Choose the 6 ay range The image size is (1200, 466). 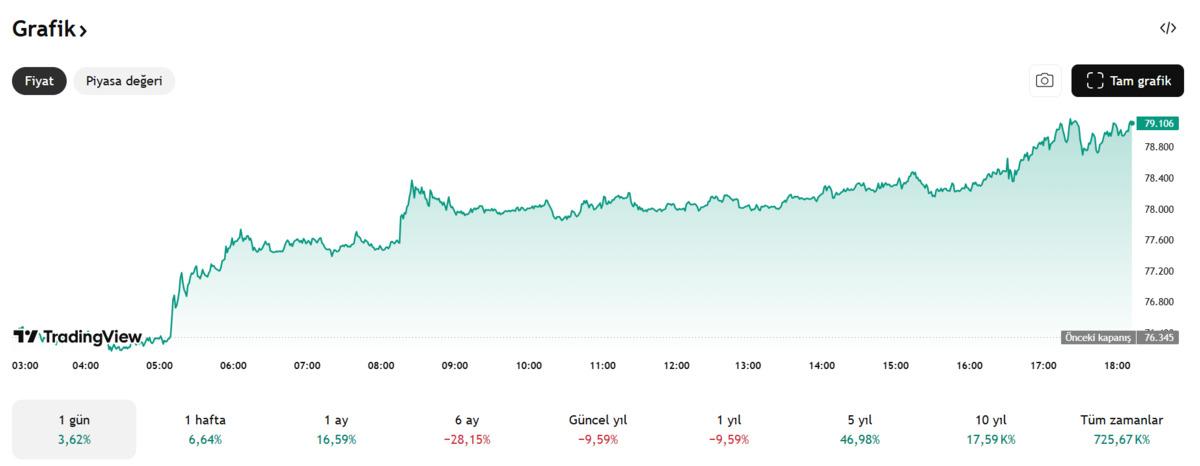point(467,429)
